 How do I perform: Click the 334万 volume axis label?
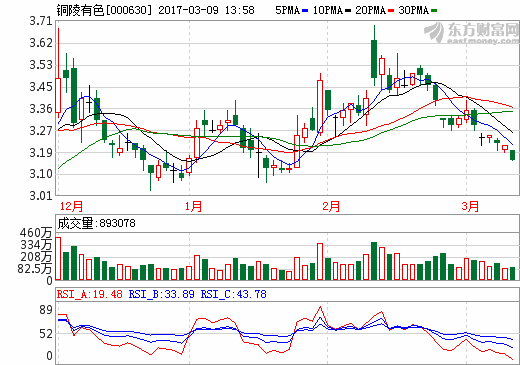point(36,245)
